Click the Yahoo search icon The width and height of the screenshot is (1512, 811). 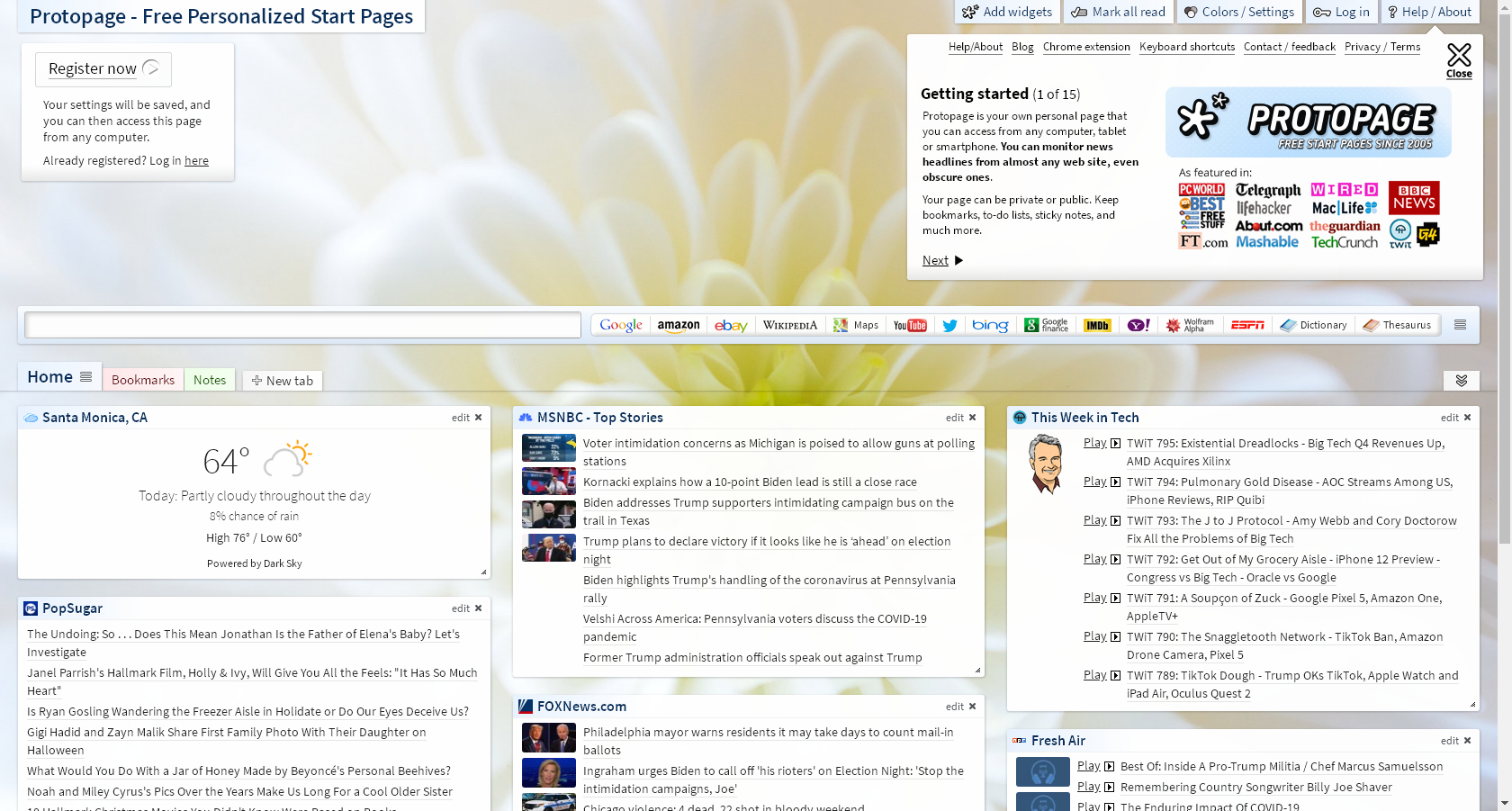(1138, 325)
